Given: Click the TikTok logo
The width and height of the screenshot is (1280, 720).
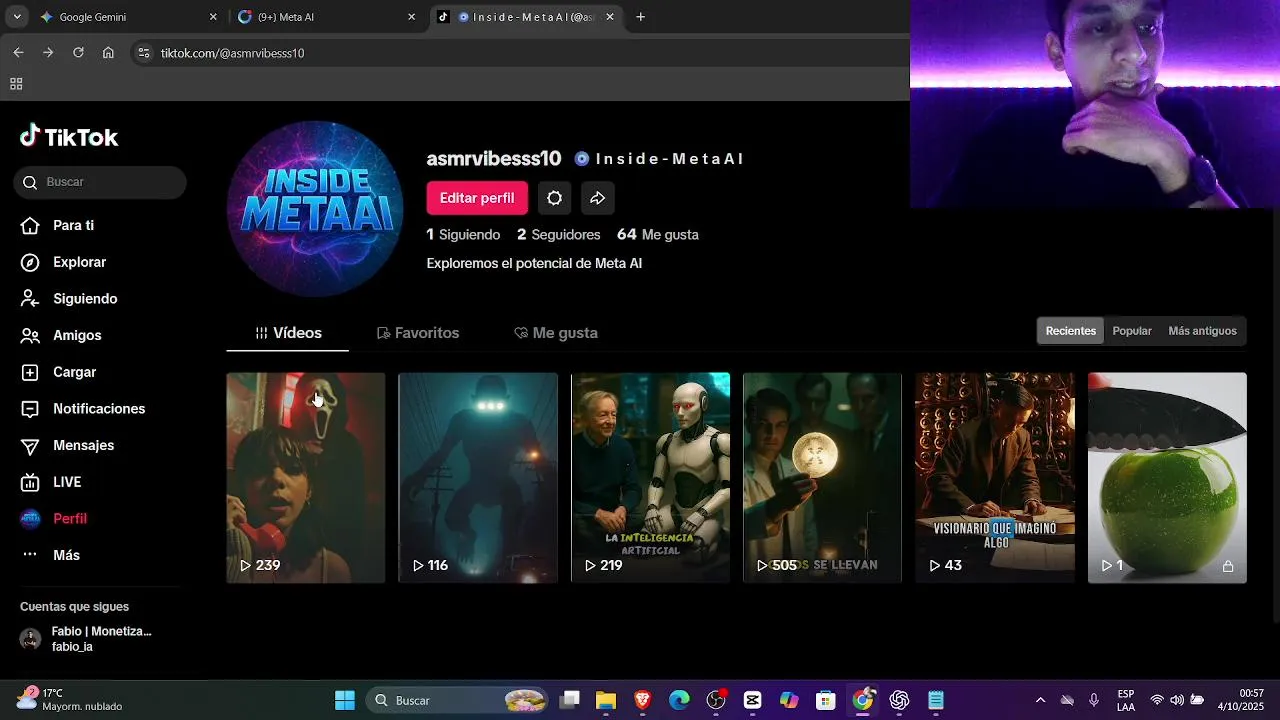Looking at the screenshot, I should (x=69, y=137).
